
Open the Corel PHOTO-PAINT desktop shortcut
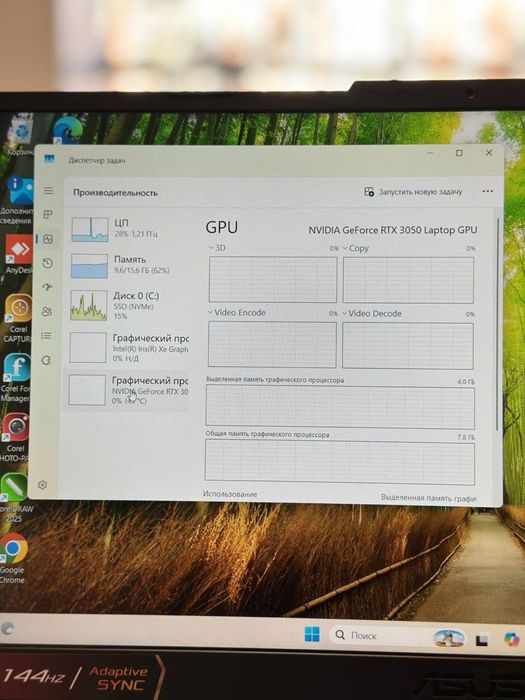pyautogui.click(x=15, y=438)
